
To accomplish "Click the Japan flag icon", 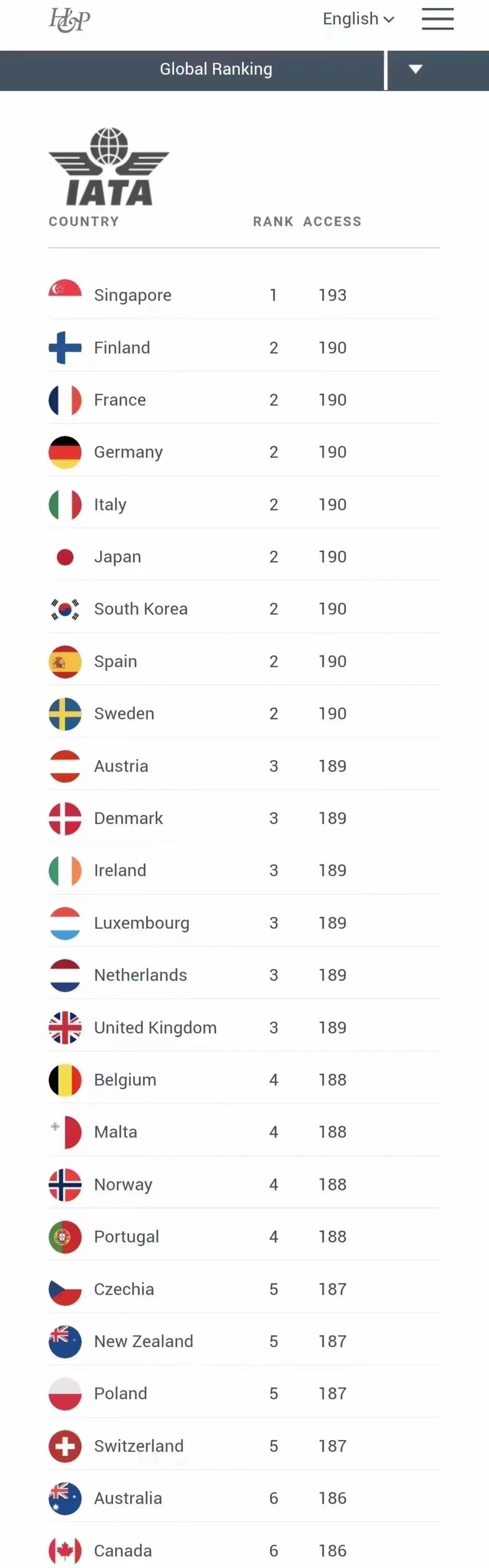I will tap(65, 557).
